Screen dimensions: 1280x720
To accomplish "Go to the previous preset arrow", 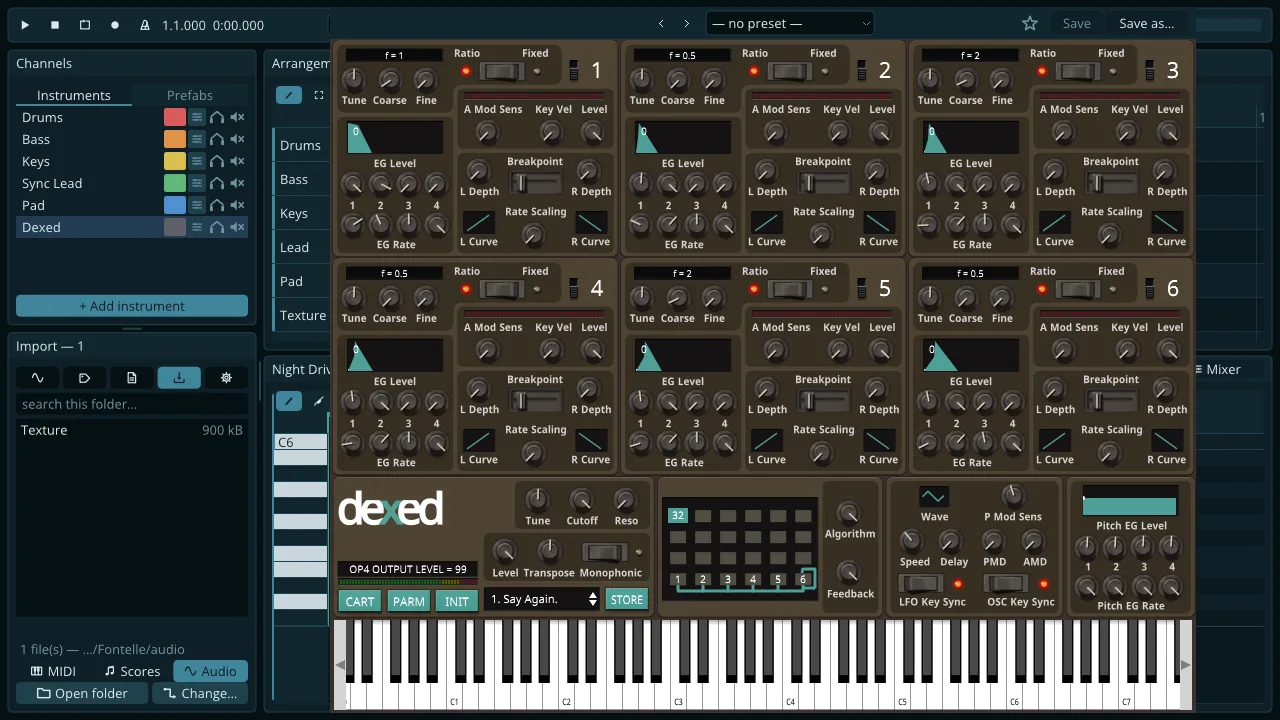I will (661, 24).
